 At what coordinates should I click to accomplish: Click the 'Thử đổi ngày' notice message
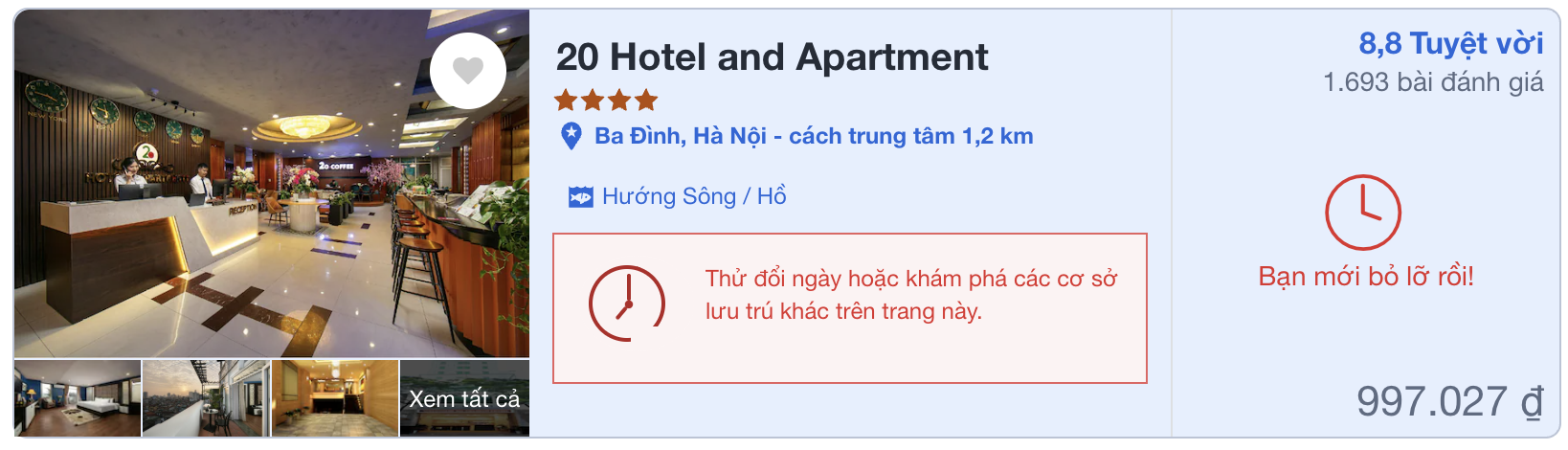point(910,295)
